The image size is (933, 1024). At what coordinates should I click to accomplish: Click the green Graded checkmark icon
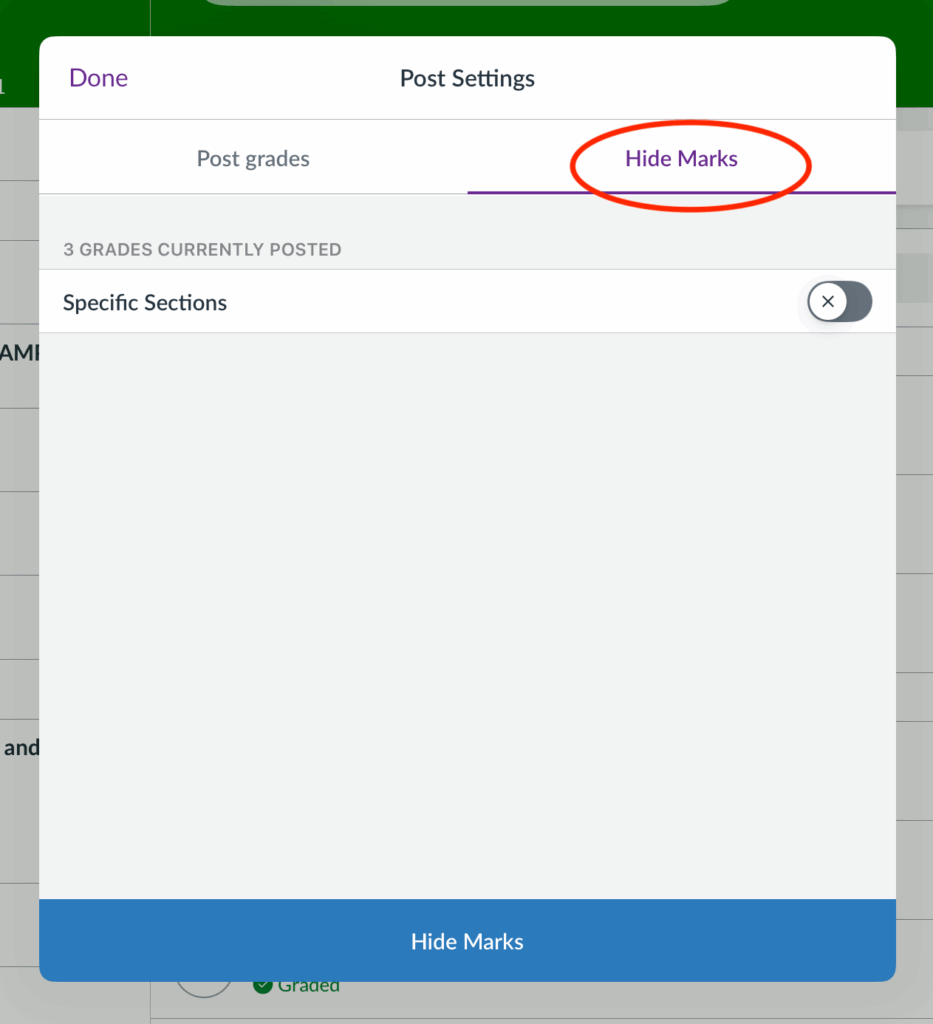263,986
